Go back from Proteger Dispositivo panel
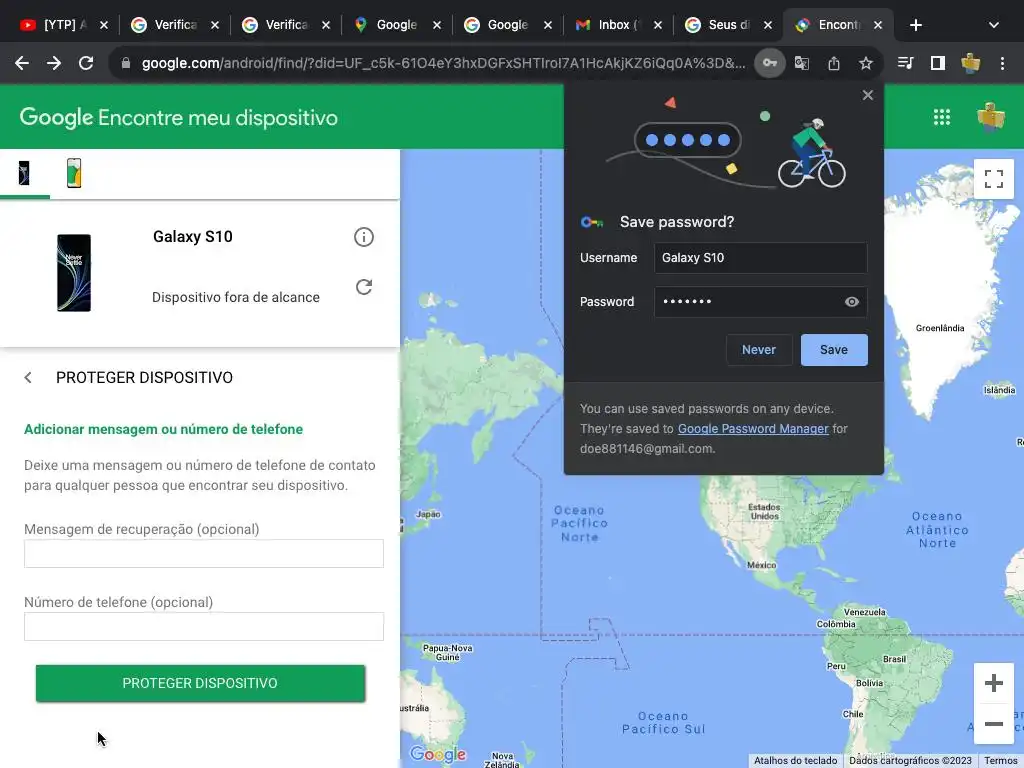The height and width of the screenshot is (768, 1024). pos(28,377)
